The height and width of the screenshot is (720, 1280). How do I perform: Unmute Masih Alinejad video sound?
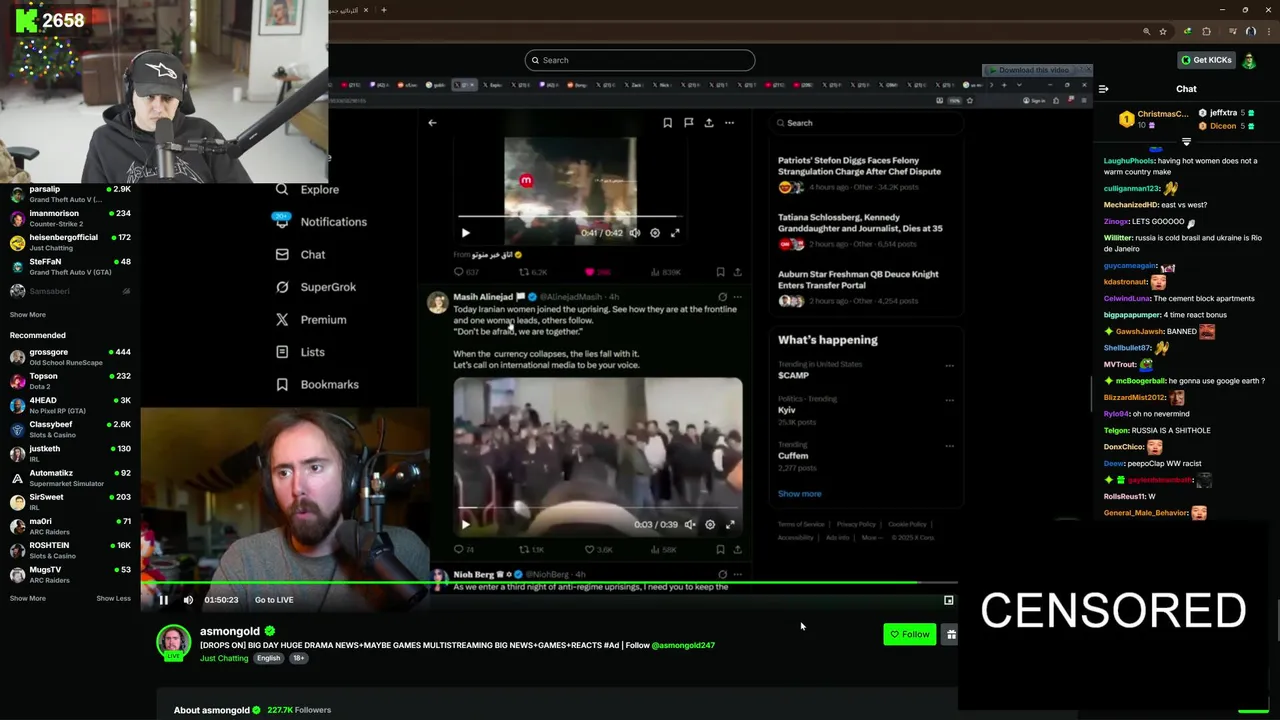690,525
